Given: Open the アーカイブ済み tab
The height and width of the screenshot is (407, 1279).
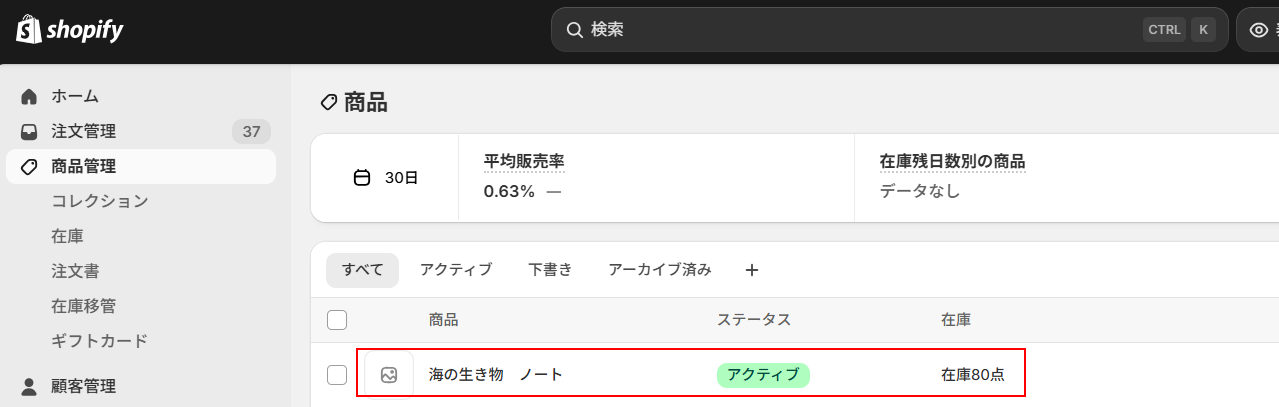Looking at the screenshot, I should [660, 270].
